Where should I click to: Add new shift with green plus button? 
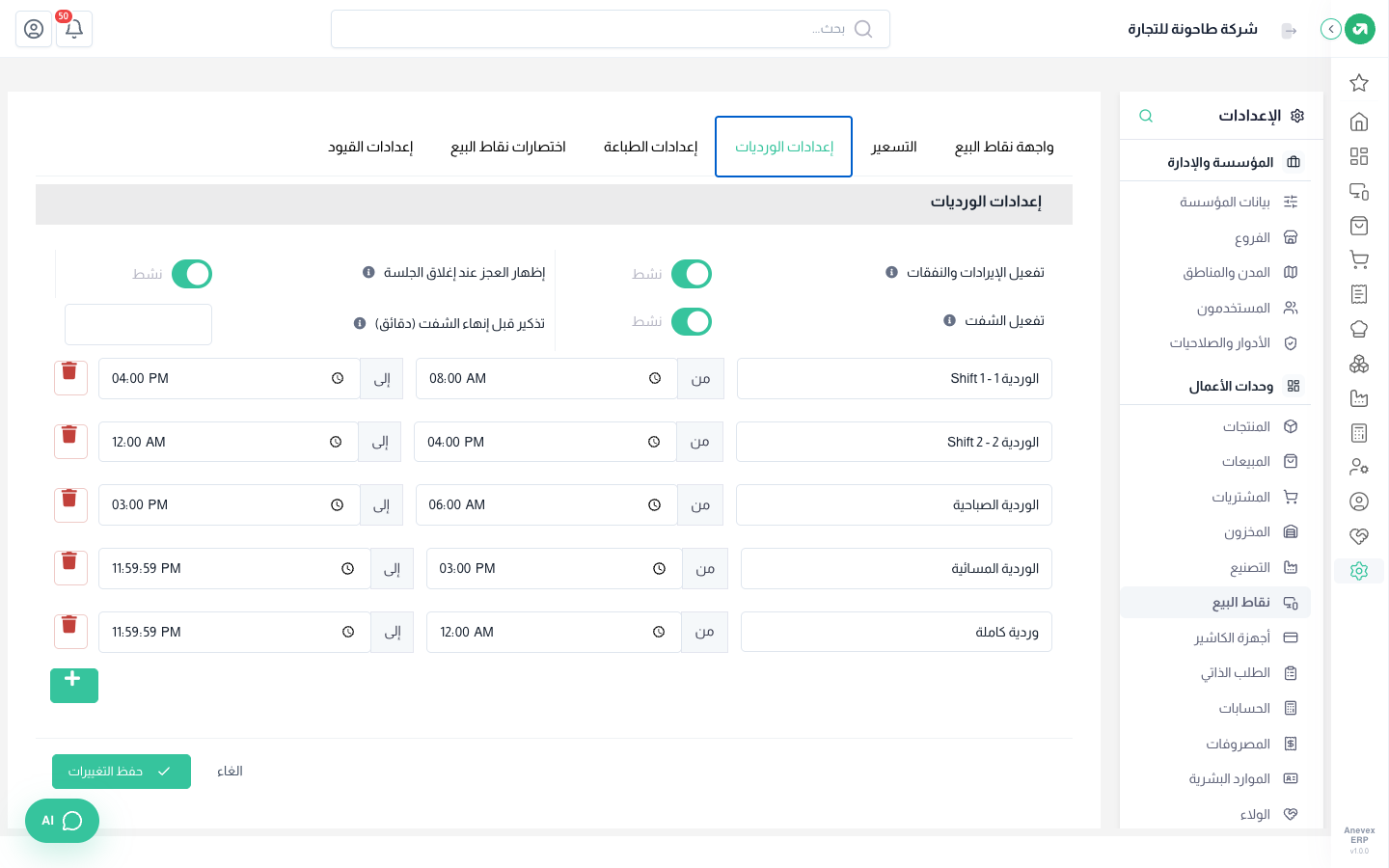pyautogui.click(x=74, y=685)
